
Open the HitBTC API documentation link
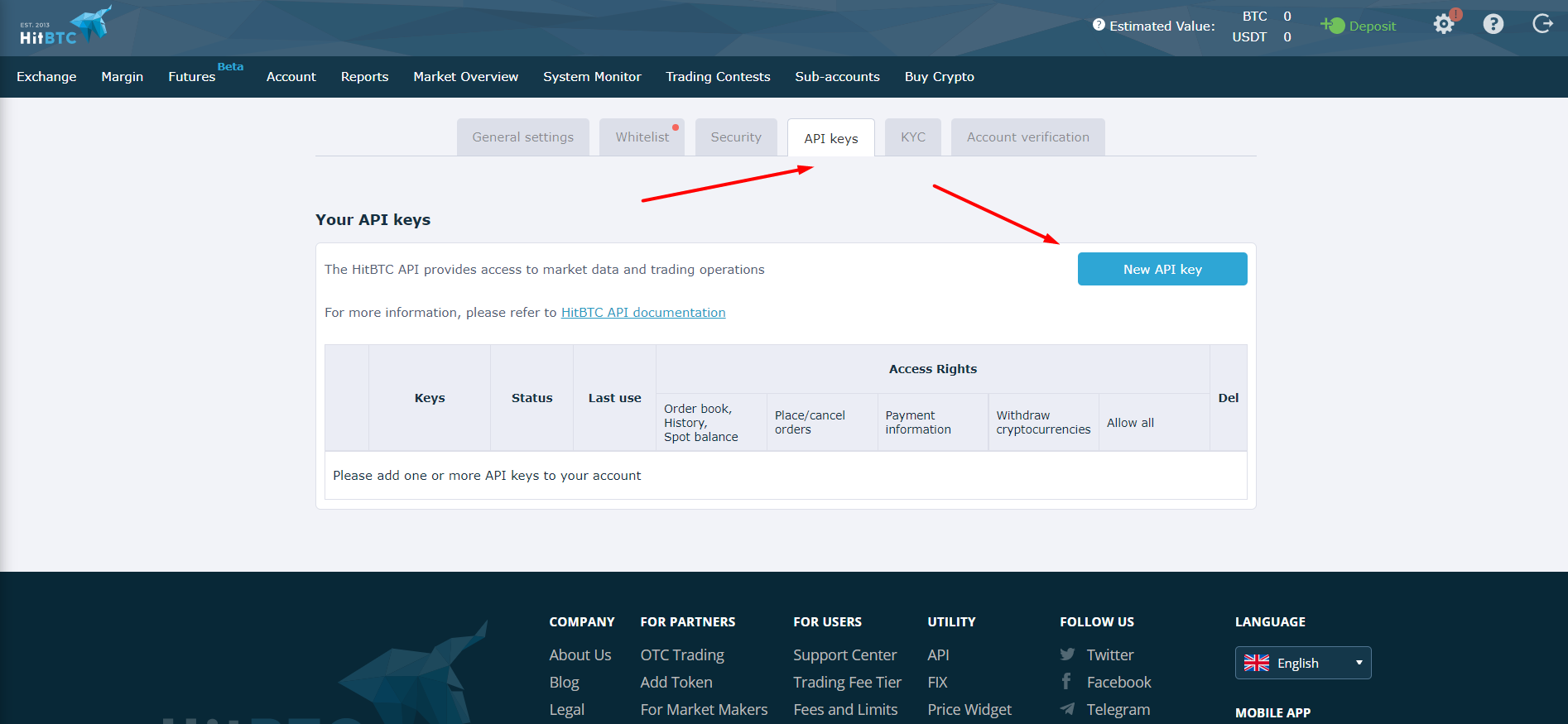tap(643, 312)
